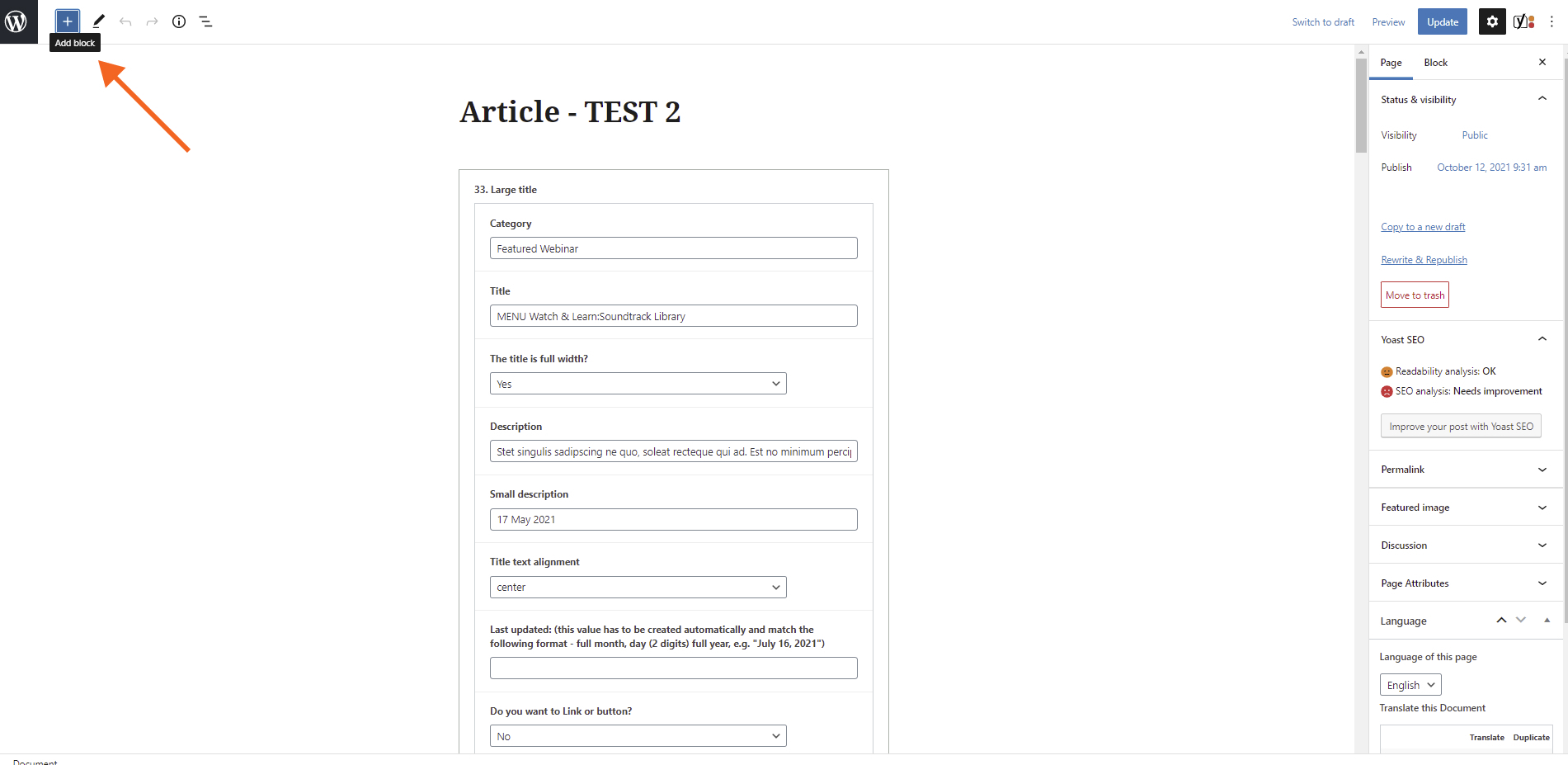Toggle the Settings gear icon
Viewport: 1568px width, 765px height.
point(1492,21)
